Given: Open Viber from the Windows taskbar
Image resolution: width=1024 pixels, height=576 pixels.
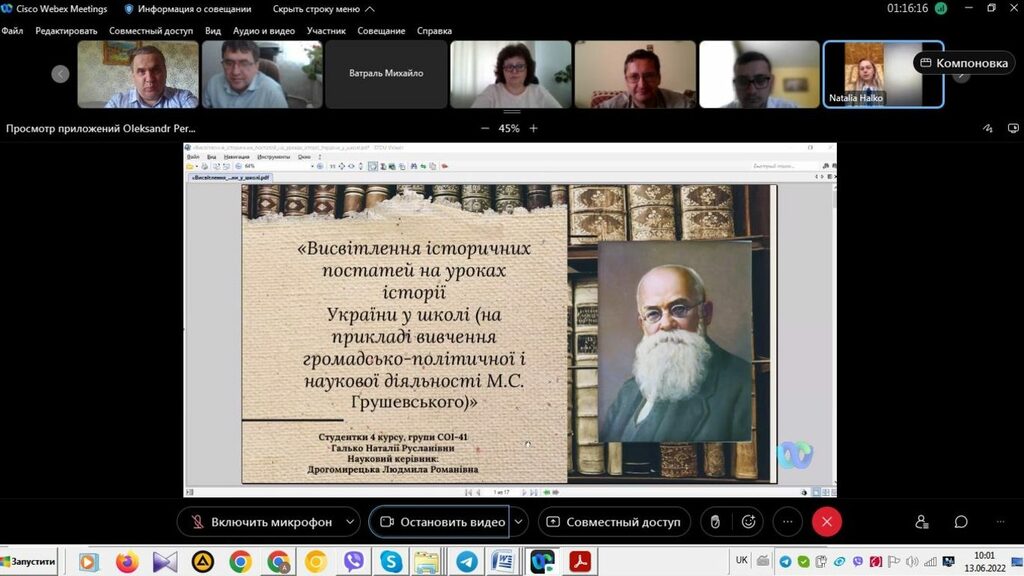Looking at the screenshot, I should 353,562.
